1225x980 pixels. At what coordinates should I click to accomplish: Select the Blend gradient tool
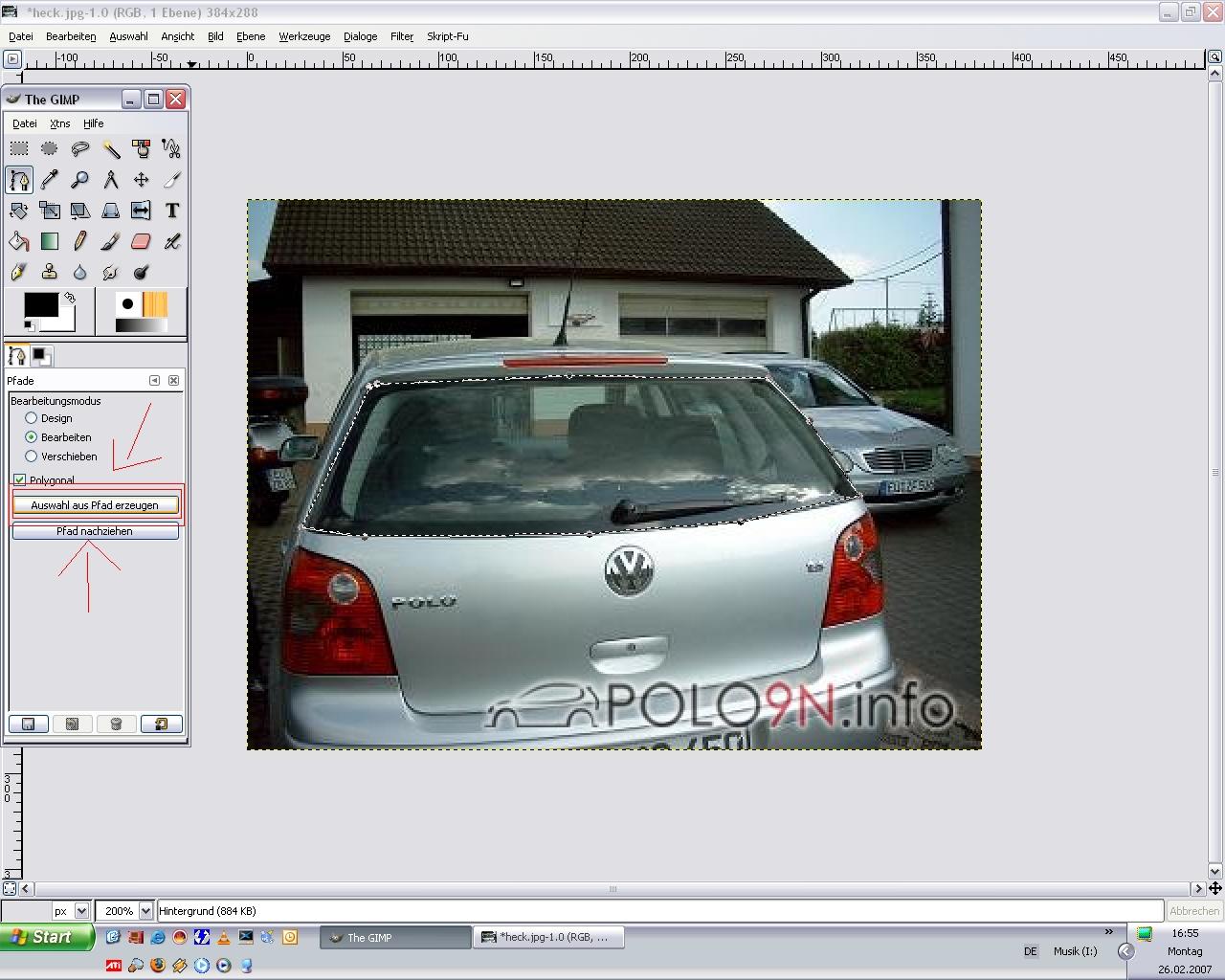[50, 241]
